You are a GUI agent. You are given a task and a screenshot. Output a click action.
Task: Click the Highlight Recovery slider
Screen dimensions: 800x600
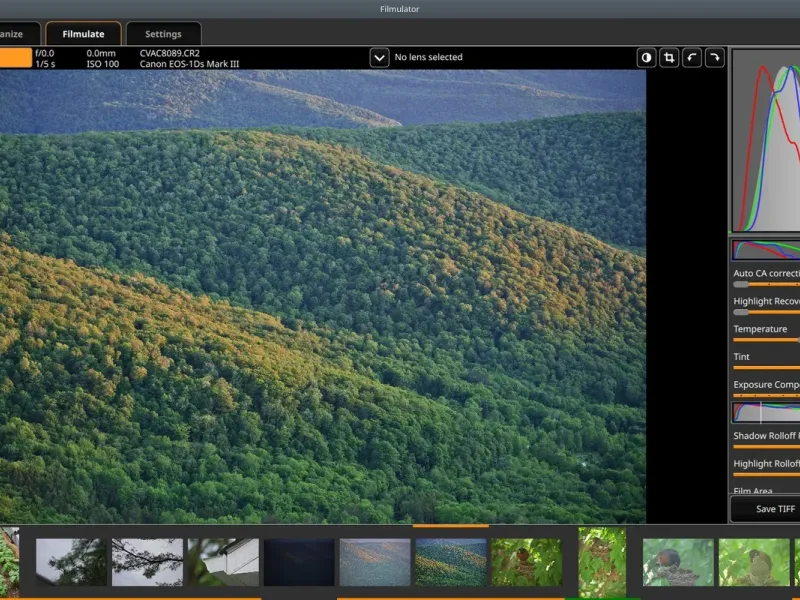point(767,312)
